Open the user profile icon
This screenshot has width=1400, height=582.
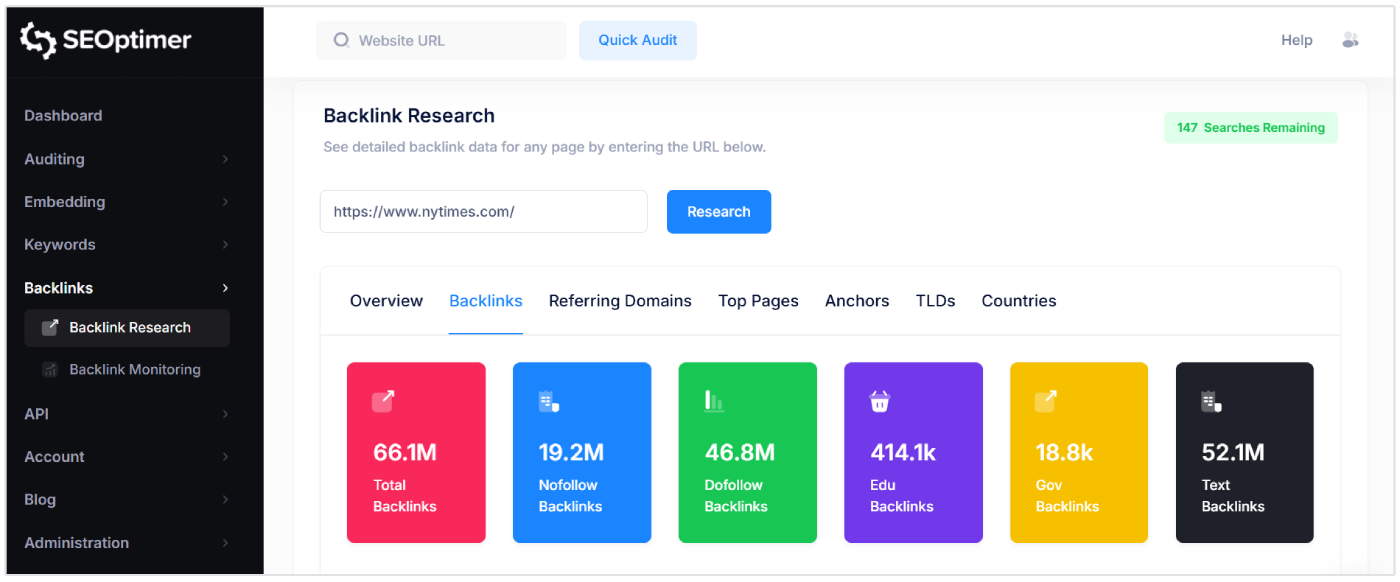coord(1350,39)
